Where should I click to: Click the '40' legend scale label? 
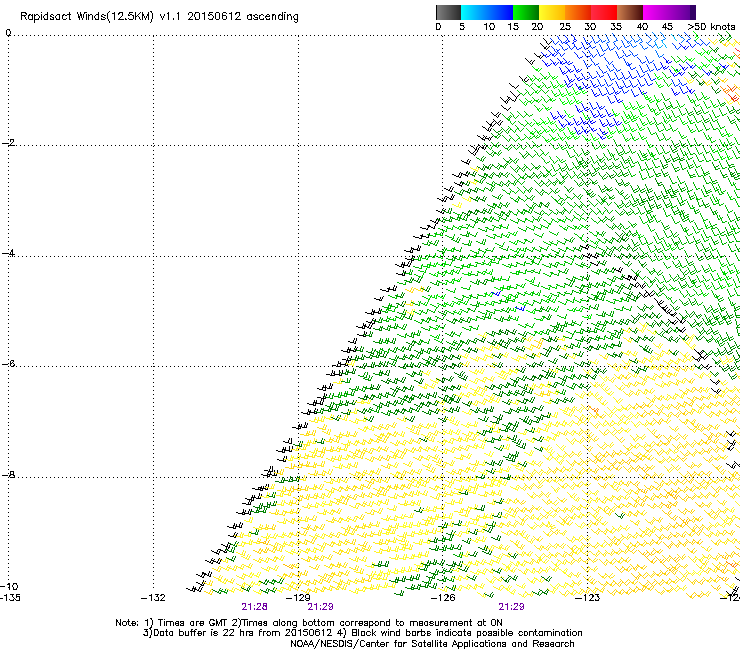(642, 27)
